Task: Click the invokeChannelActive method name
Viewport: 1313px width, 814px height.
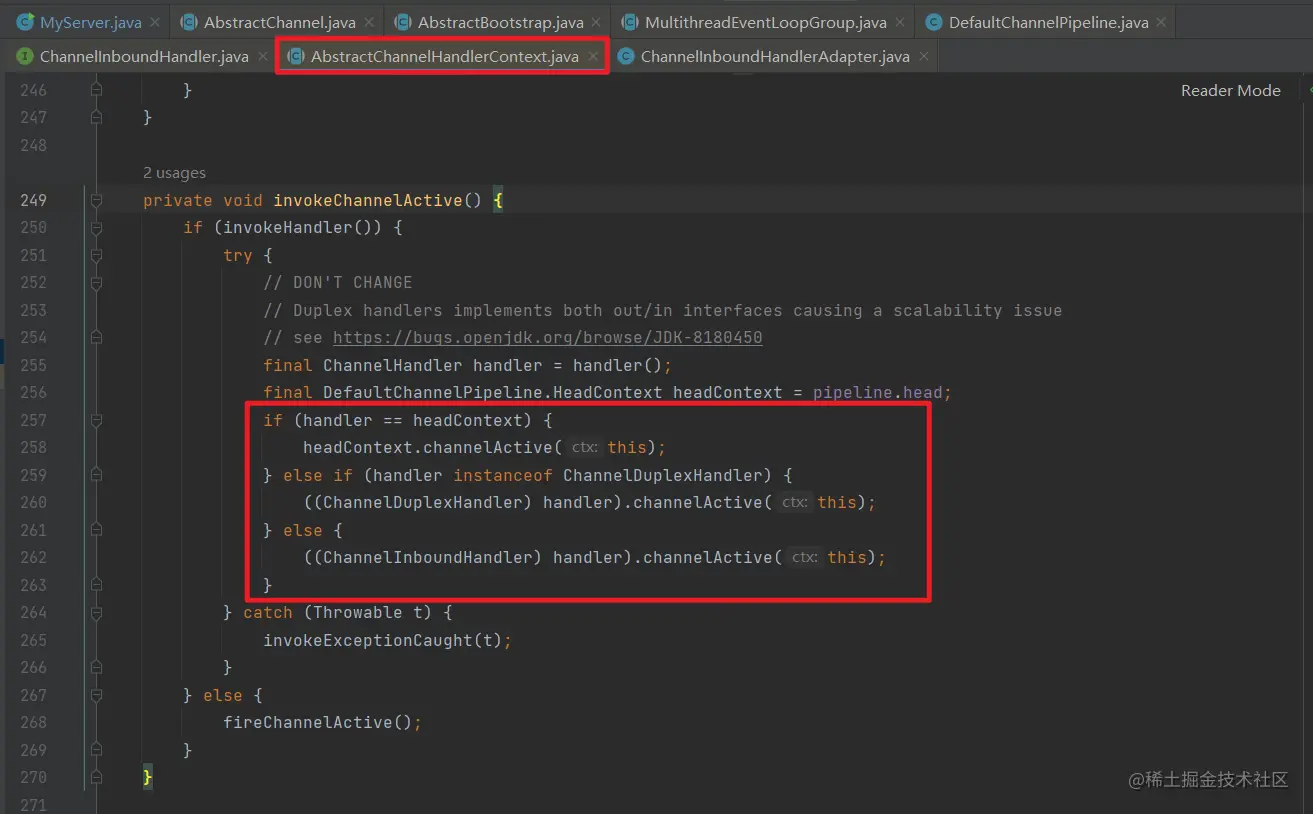Action: (368, 200)
